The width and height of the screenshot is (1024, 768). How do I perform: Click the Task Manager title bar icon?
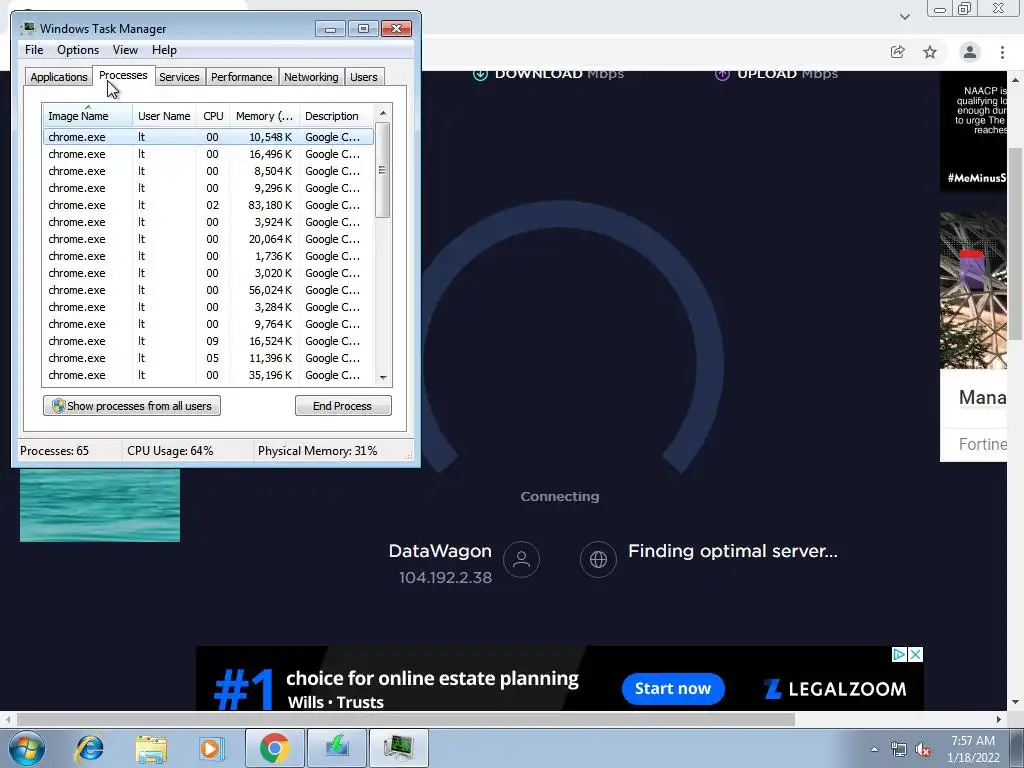(28, 28)
